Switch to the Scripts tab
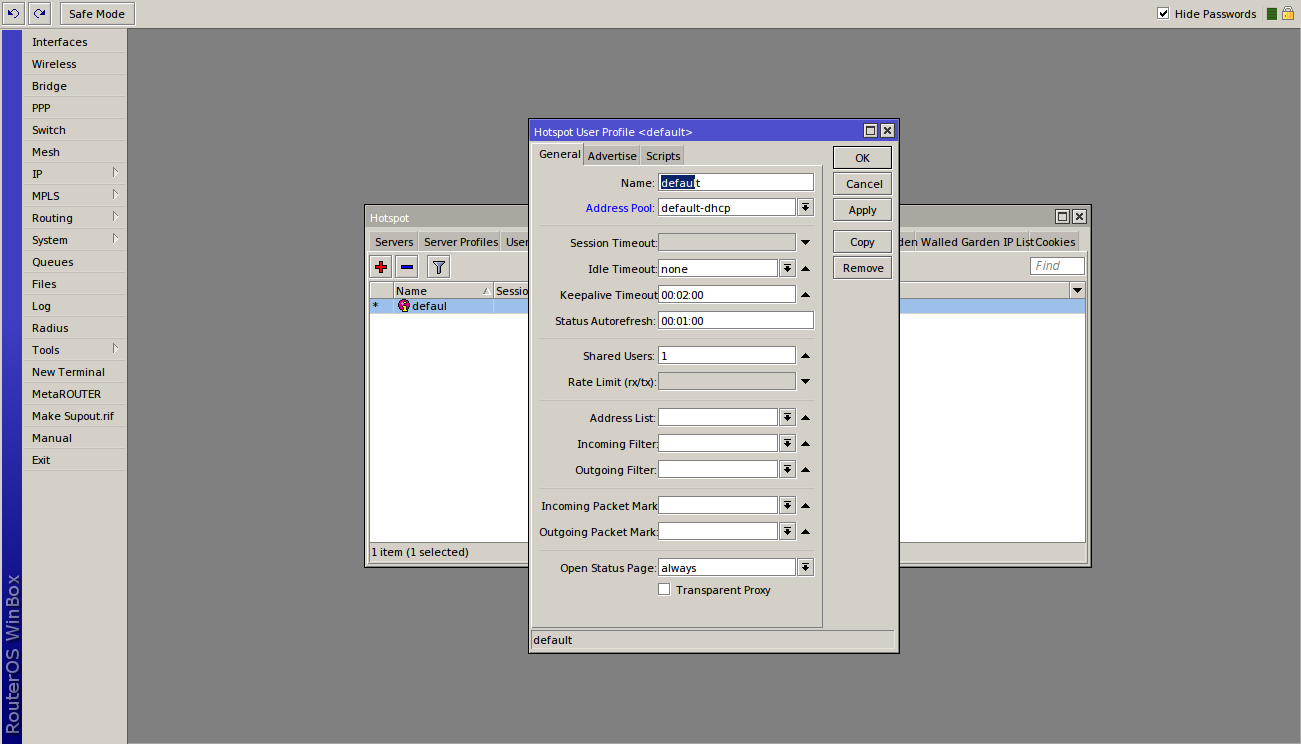The image size is (1301, 744). pos(662,156)
